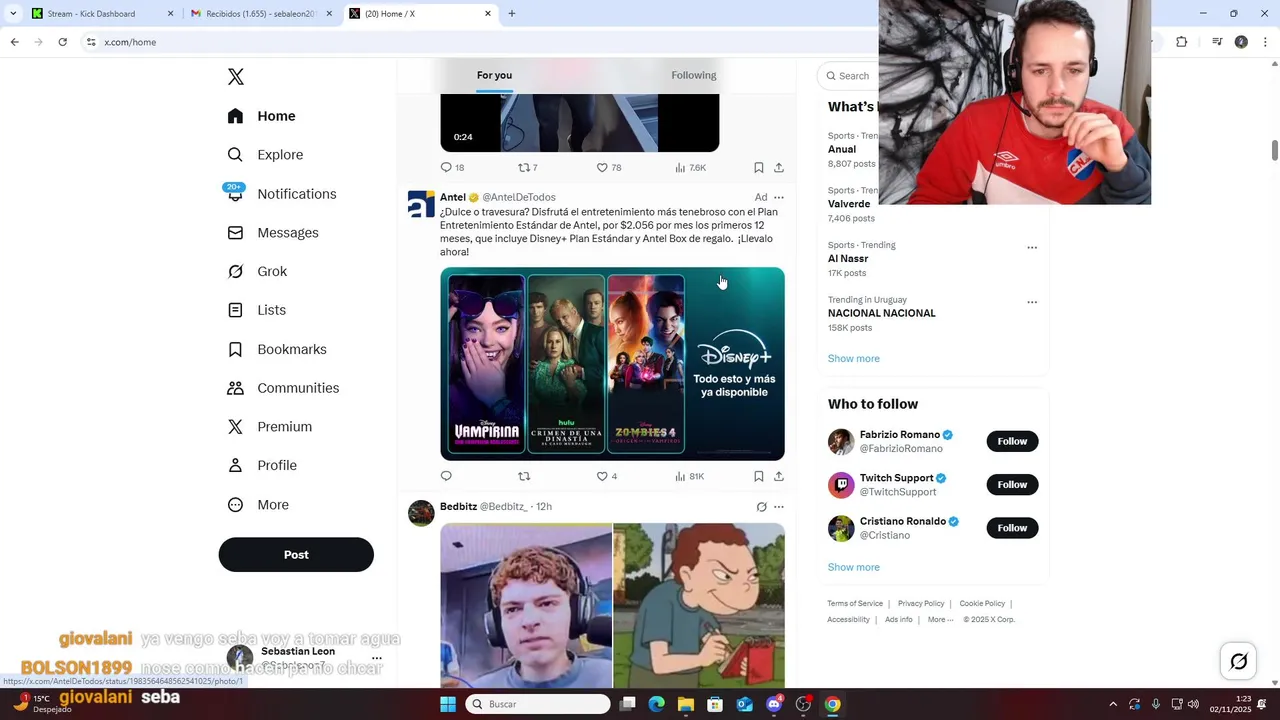Open a new browser tab

(x=512, y=14)
